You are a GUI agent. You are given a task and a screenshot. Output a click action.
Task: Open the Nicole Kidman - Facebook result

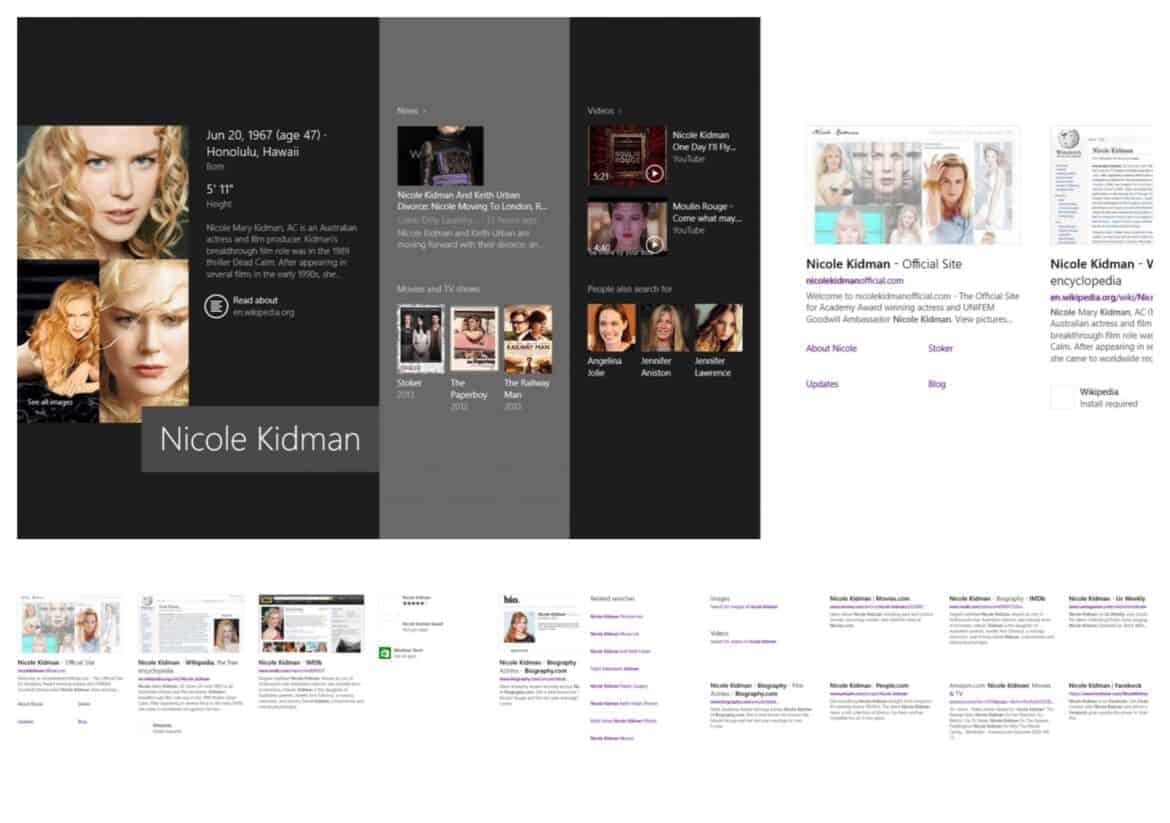(1104, 685)
